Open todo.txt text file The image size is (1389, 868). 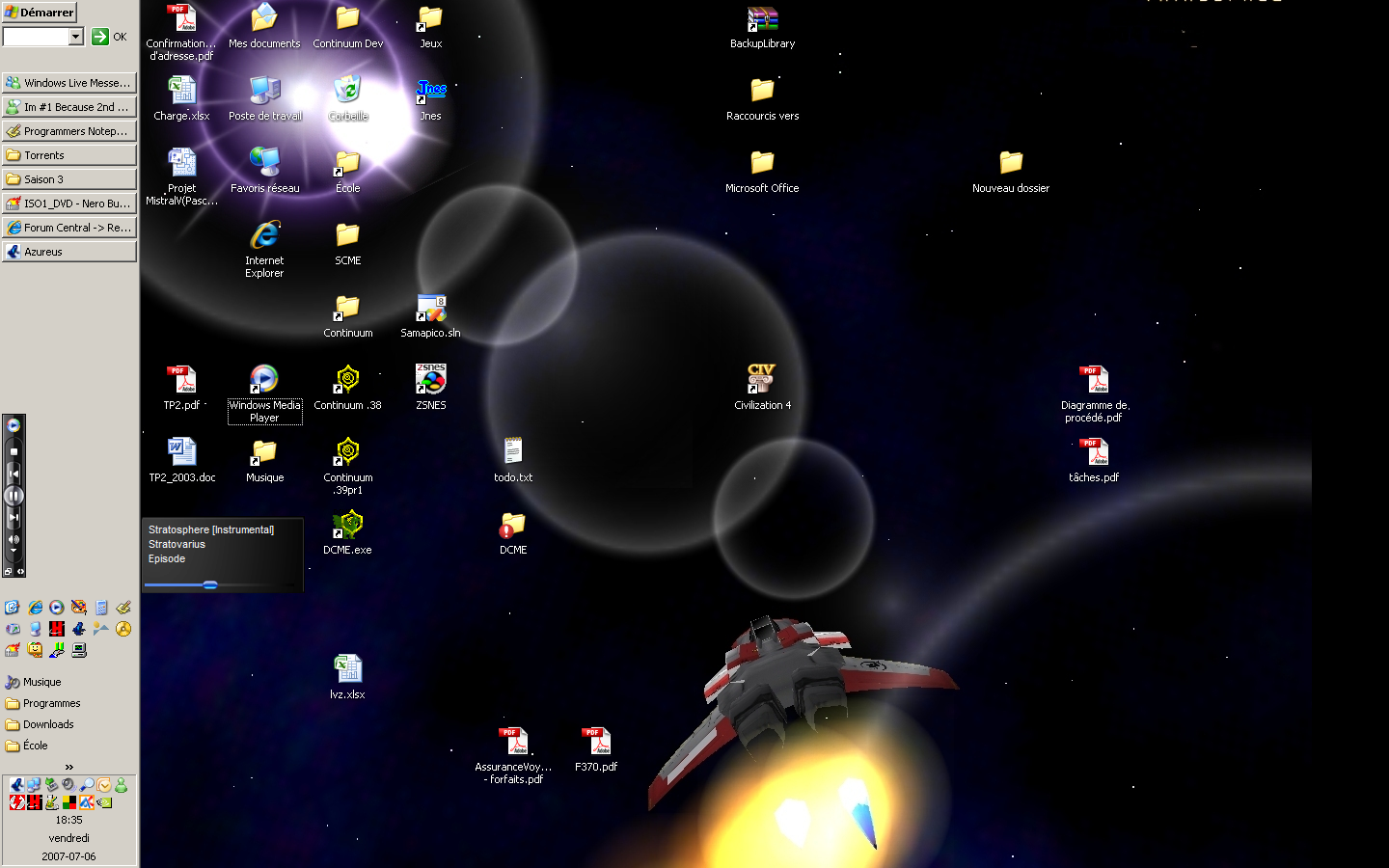[513, 460]
